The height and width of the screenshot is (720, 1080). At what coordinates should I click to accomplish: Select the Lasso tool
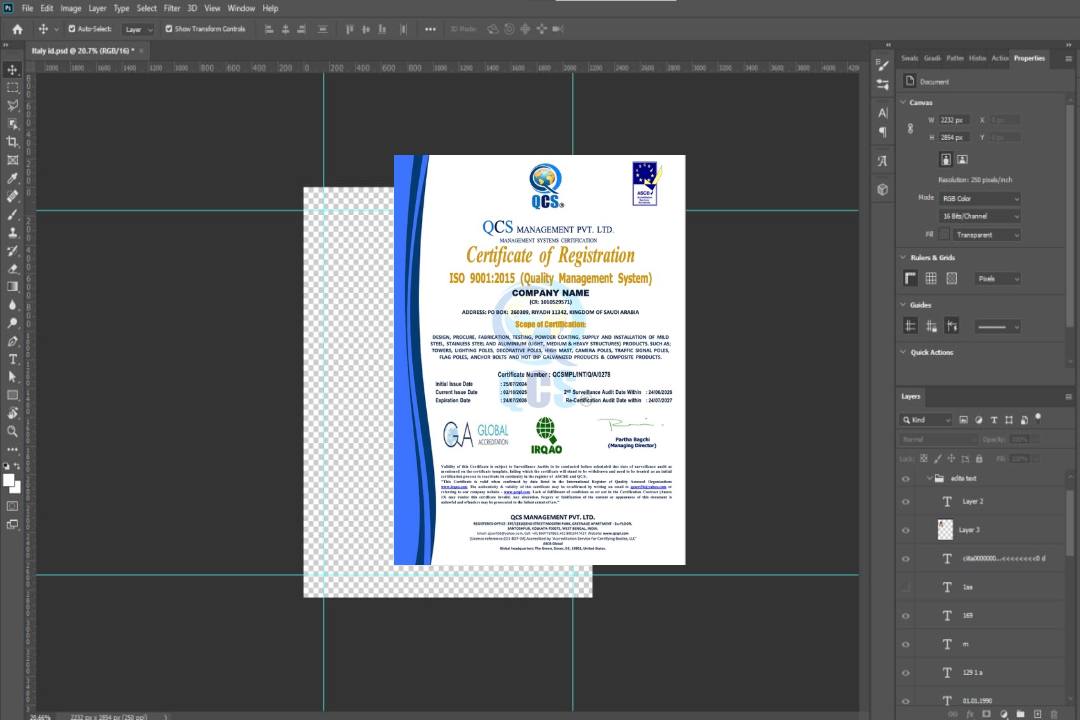point(12,105)
